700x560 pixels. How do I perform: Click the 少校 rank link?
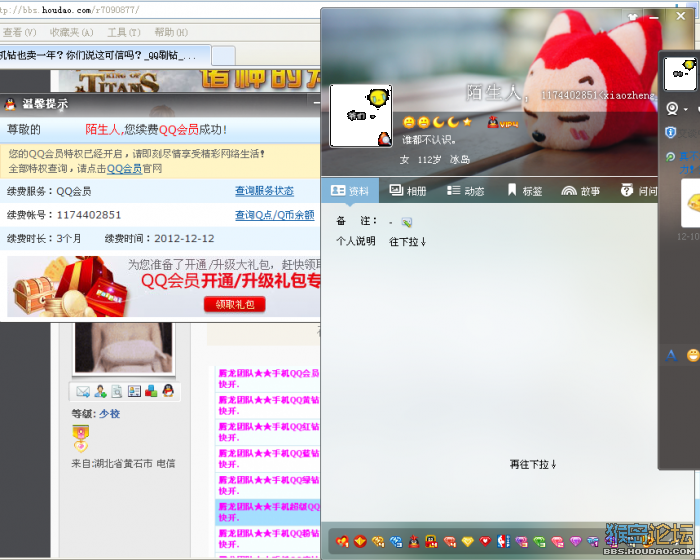click(109, 414)
